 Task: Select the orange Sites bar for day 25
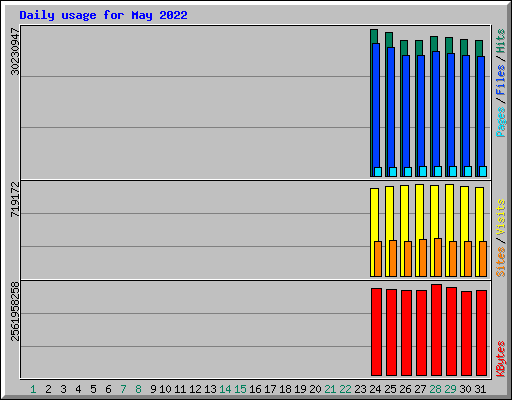[x=393, y=258]
